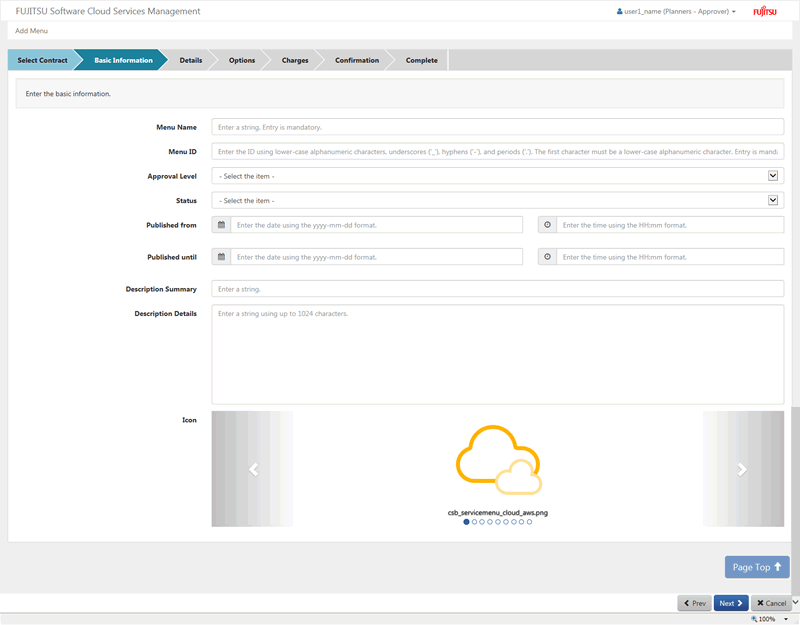This screenshot has width=800, height=625.
Task: Focus the Menu Name input field
Action: 497,127
